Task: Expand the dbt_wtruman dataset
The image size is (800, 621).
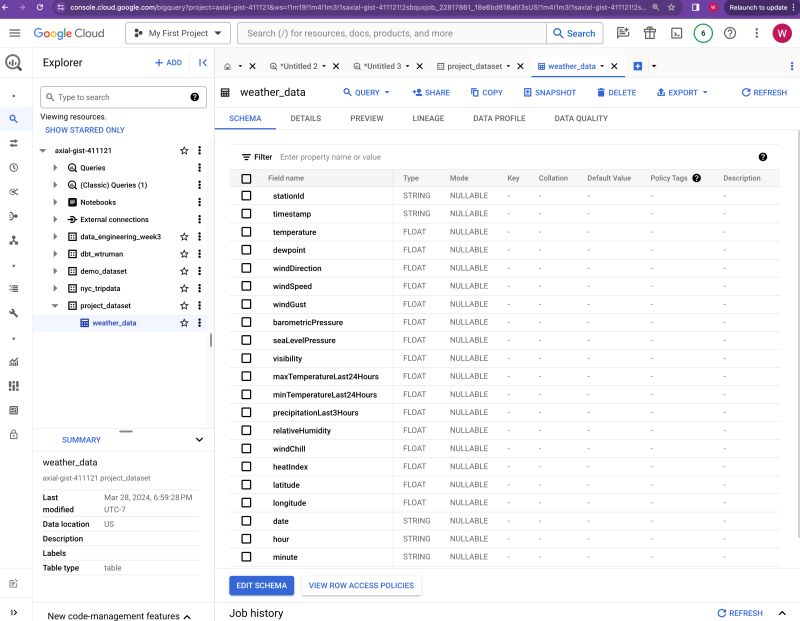Action: coord(55,254)
